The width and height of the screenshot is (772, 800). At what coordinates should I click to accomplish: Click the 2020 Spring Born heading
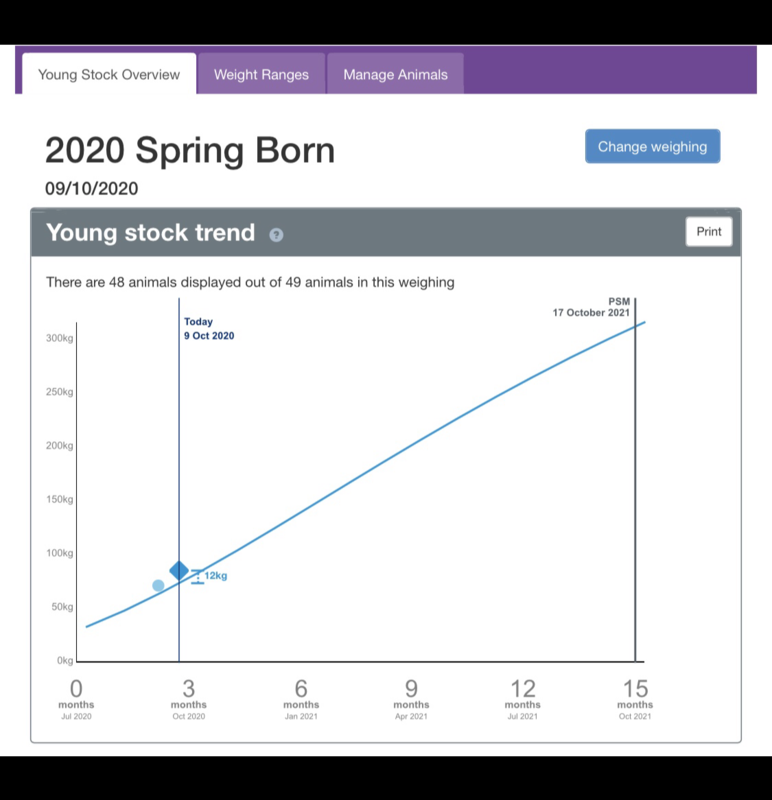click(190, 151)
